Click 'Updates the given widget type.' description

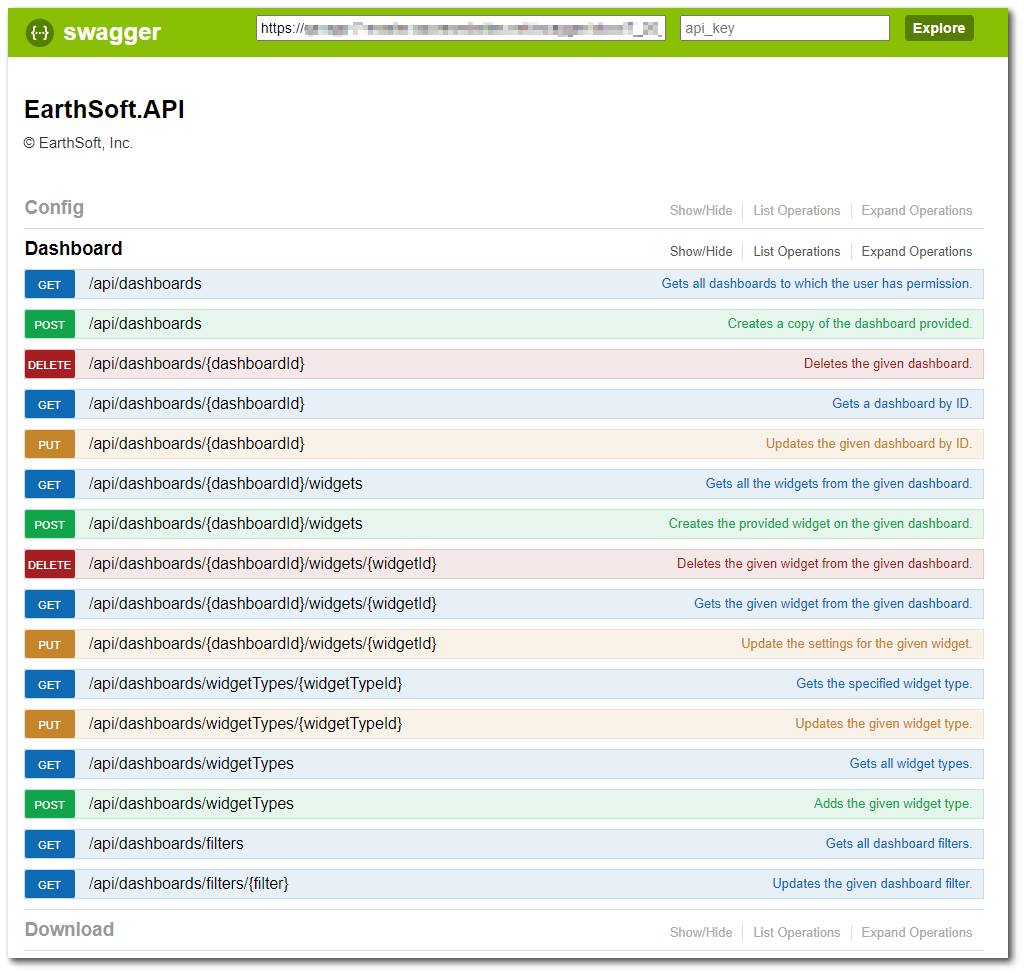coord(884,724)
